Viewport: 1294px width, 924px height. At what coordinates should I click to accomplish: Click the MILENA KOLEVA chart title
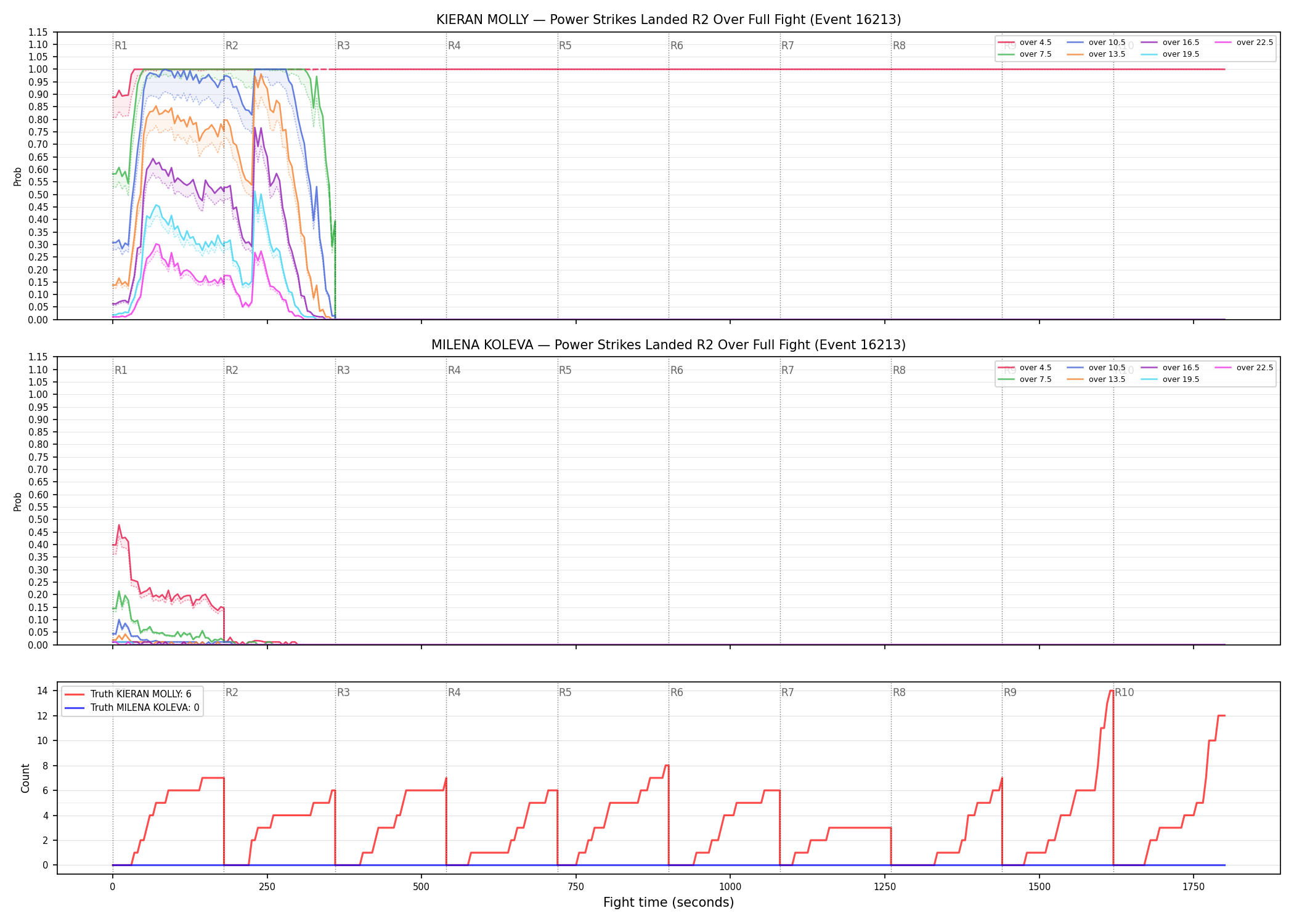[x=669, y=345]
